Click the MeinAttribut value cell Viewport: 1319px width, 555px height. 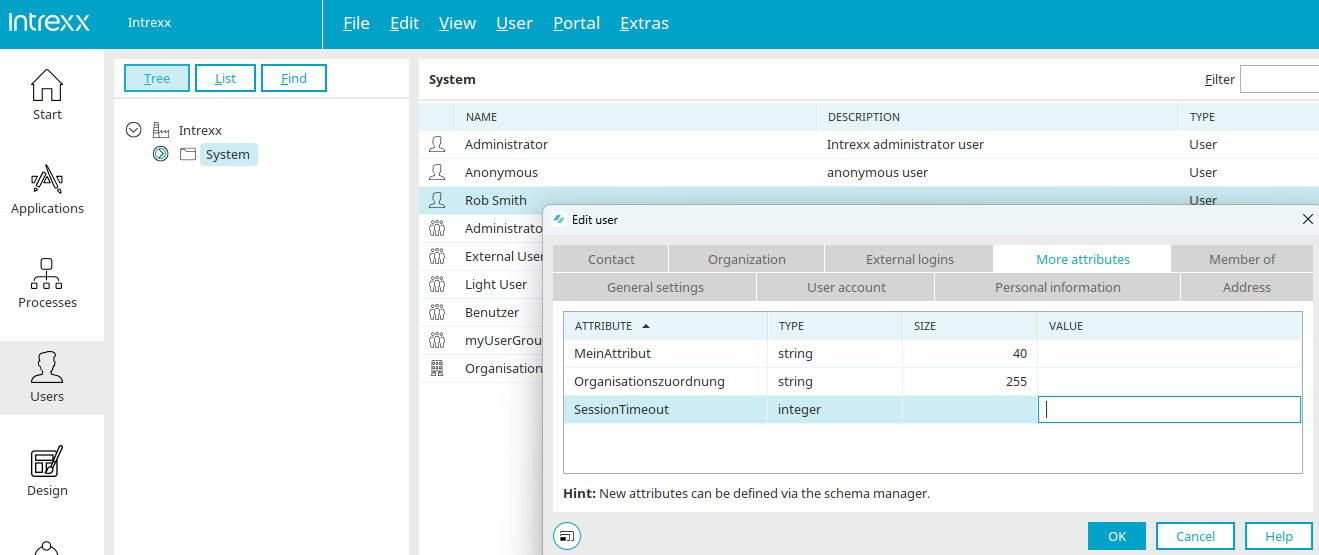coord(1169,353)
